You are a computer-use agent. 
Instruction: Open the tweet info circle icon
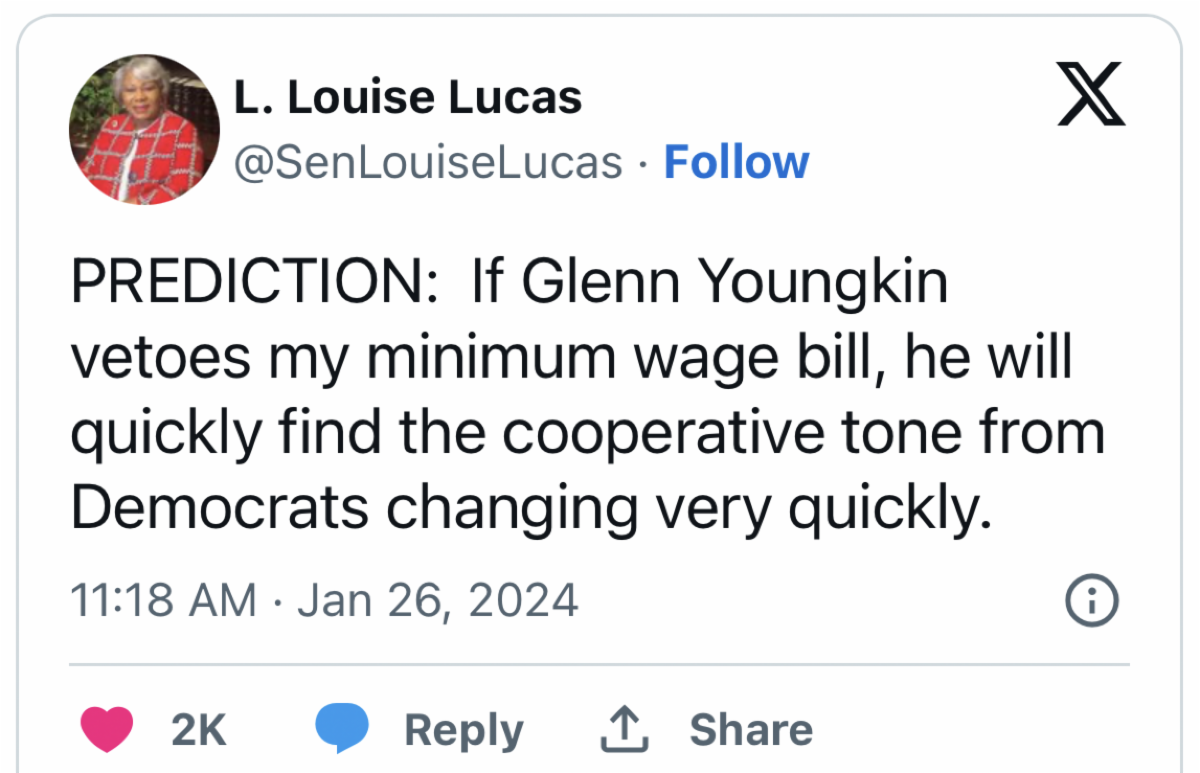(1091, 602)
